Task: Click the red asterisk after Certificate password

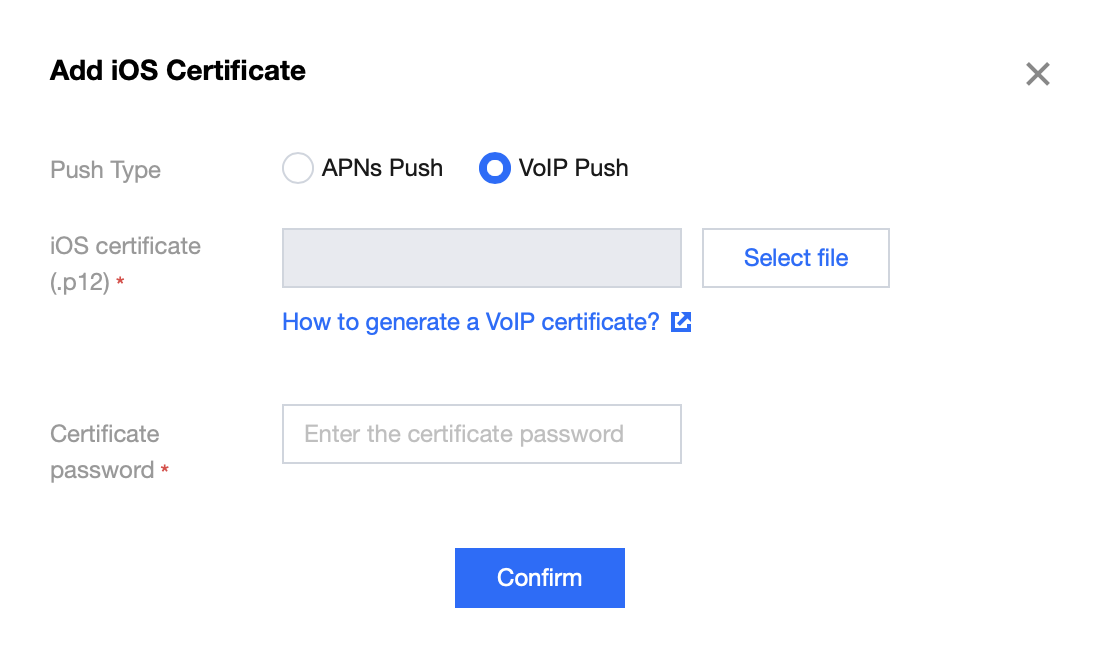Action: 164,469
